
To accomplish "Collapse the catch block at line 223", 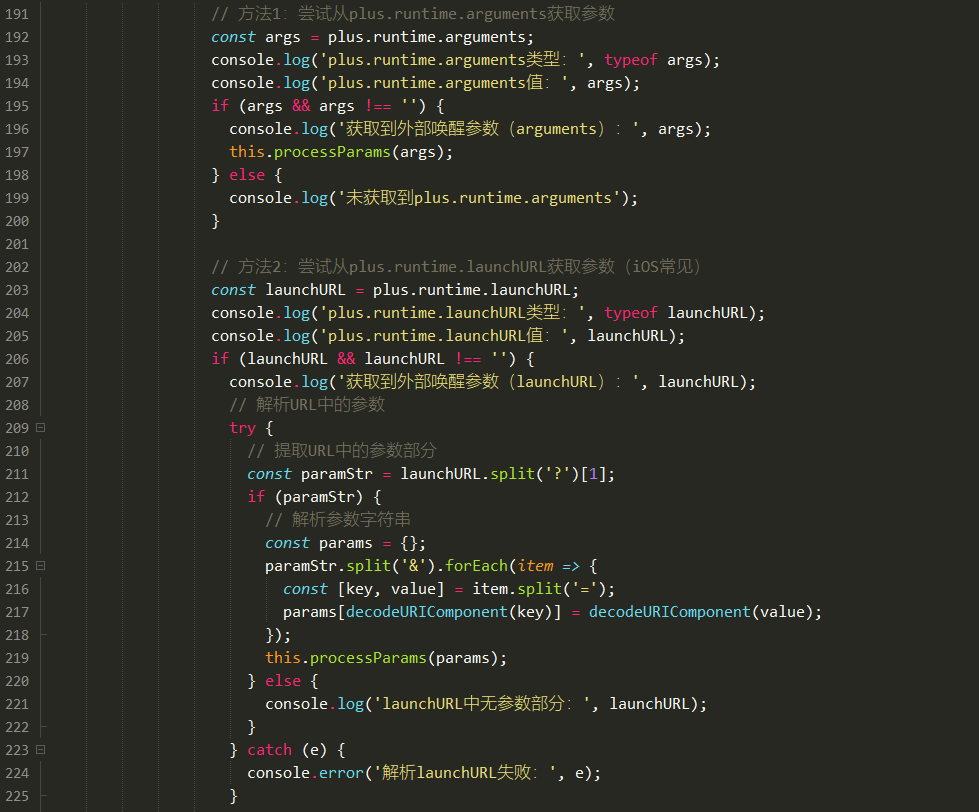I will (41, 749).
